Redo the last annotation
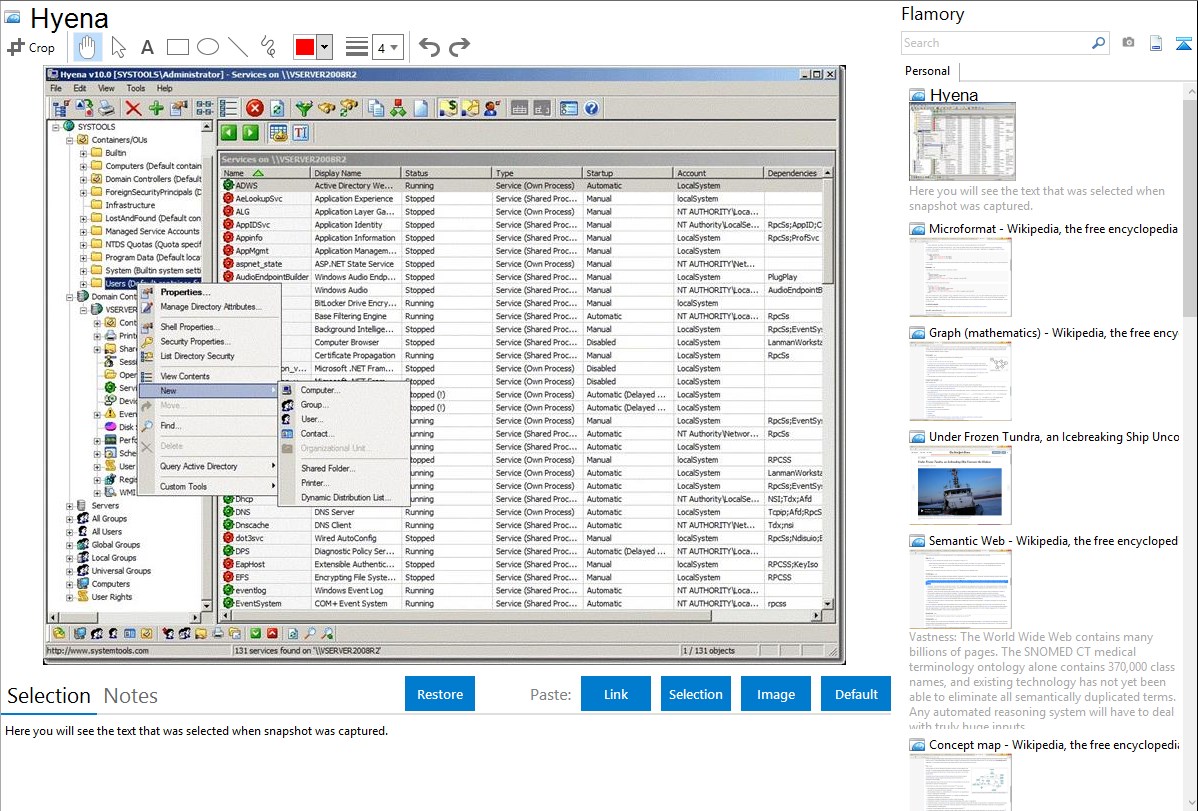The height and width of the screenshot is (811, 1198). [x=459, y=47]
